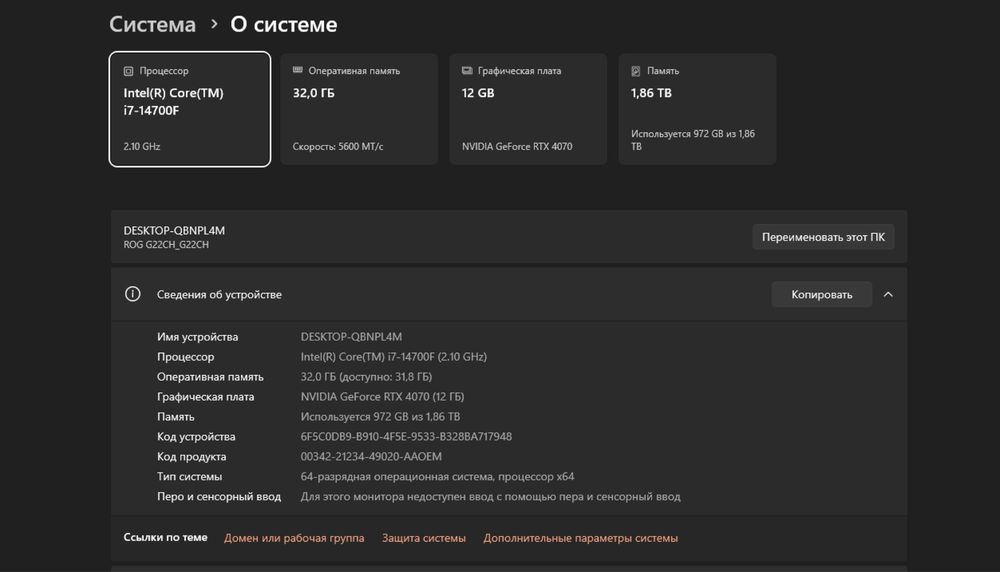
Task: Click the Код устройства label
Action: coord(196,437)
